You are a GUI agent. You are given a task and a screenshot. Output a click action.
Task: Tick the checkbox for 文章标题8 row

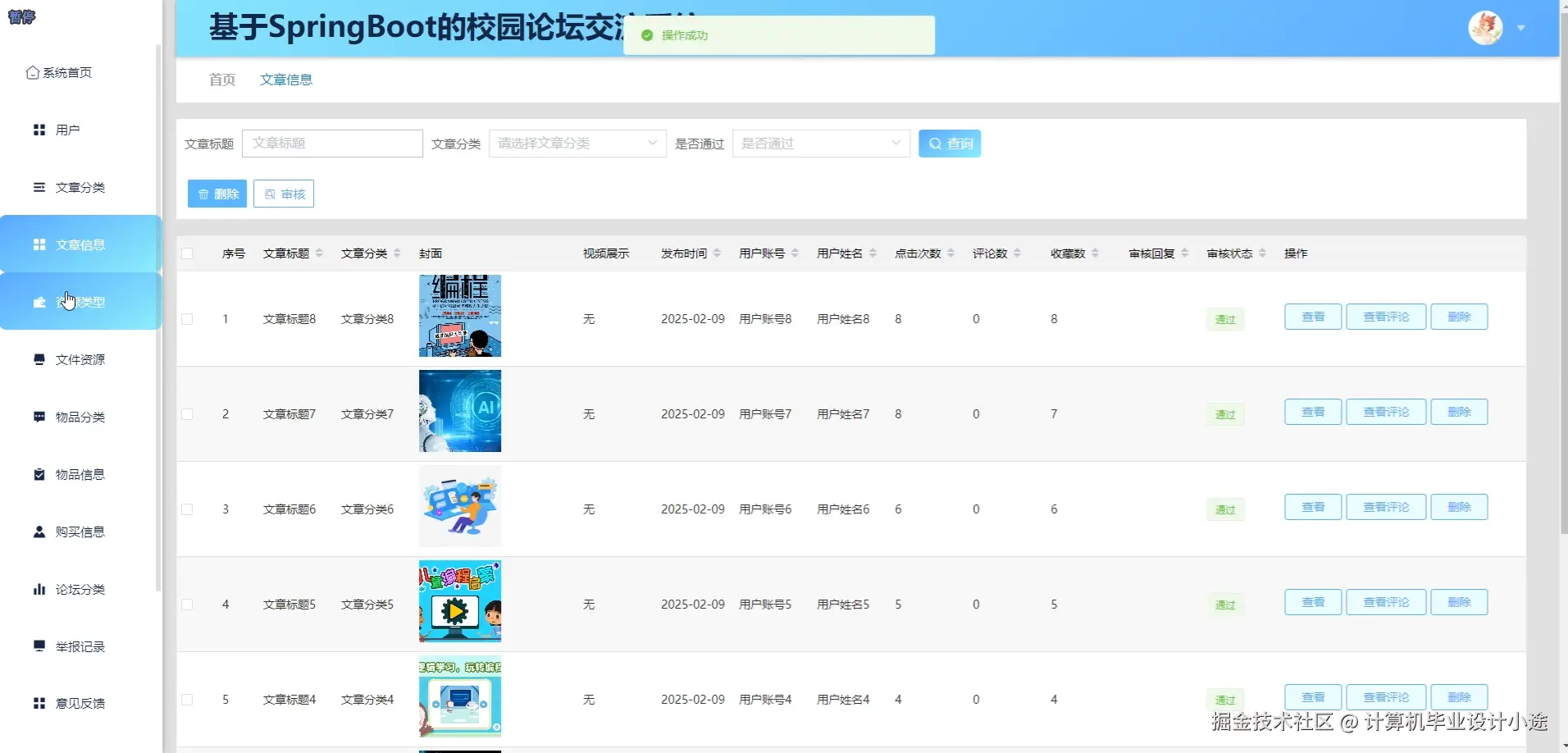187,319
